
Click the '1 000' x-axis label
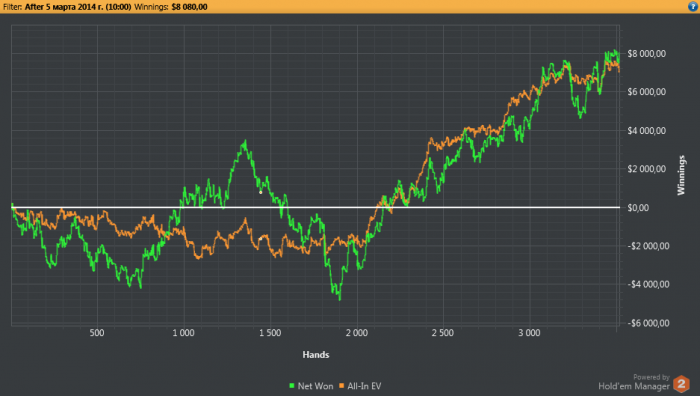tap(183, 333)
